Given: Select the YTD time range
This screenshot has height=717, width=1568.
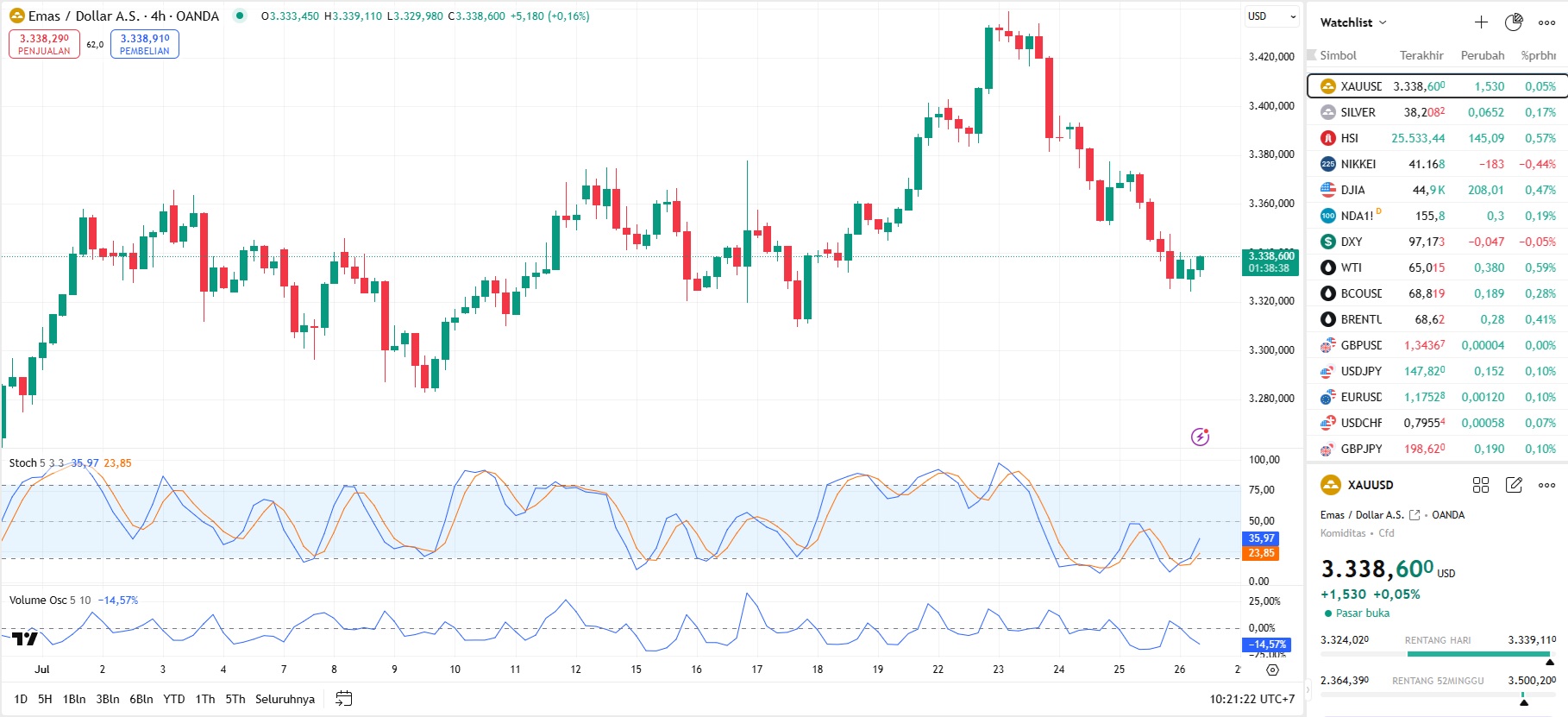Looking at the screenshot, I should tap(174, 699).
